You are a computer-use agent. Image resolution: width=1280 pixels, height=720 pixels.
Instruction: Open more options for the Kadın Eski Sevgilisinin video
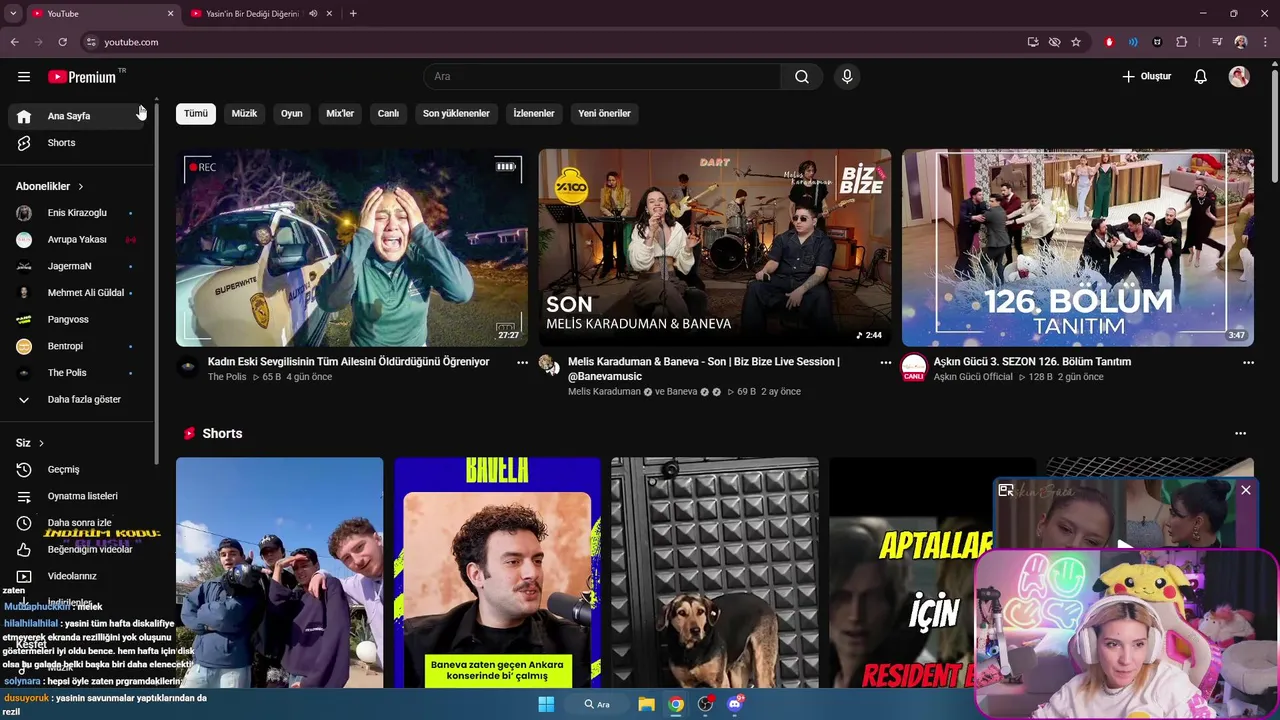522,363
